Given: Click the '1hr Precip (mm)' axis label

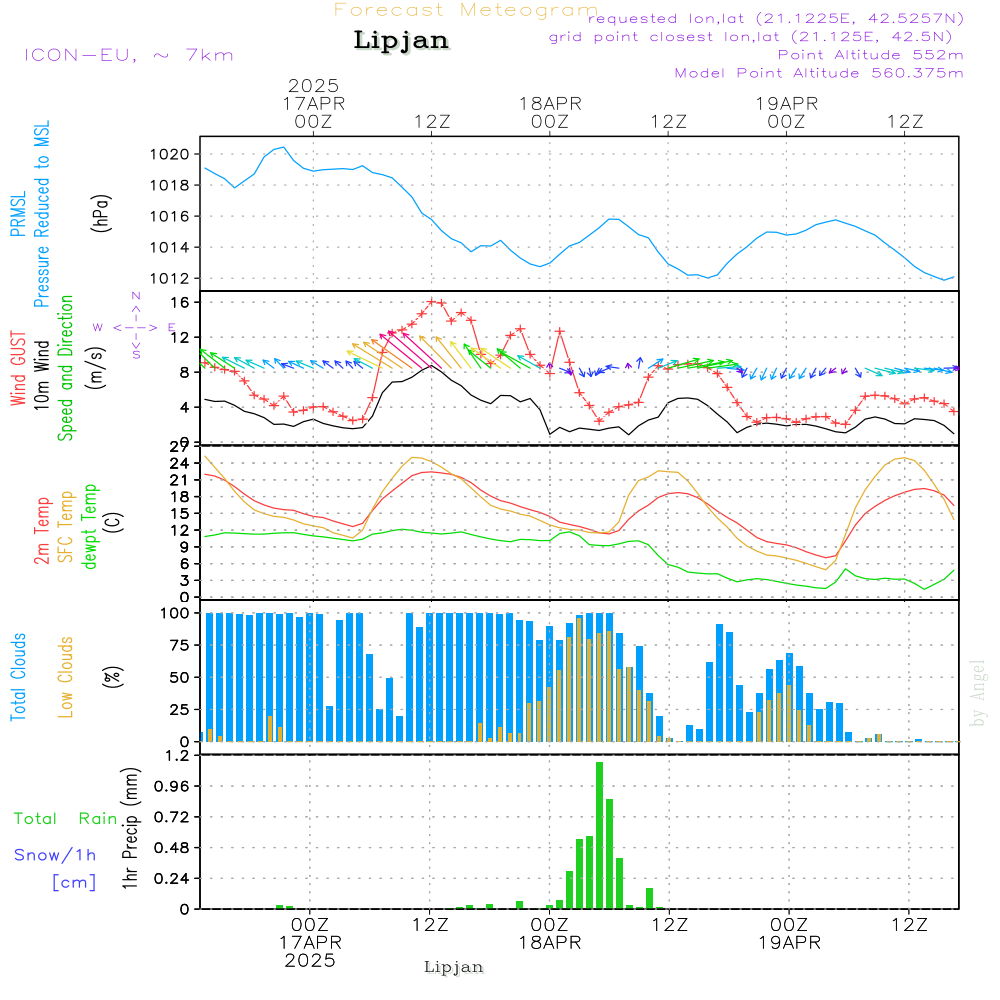Looking at the screenshot, I should pos(130,828).
